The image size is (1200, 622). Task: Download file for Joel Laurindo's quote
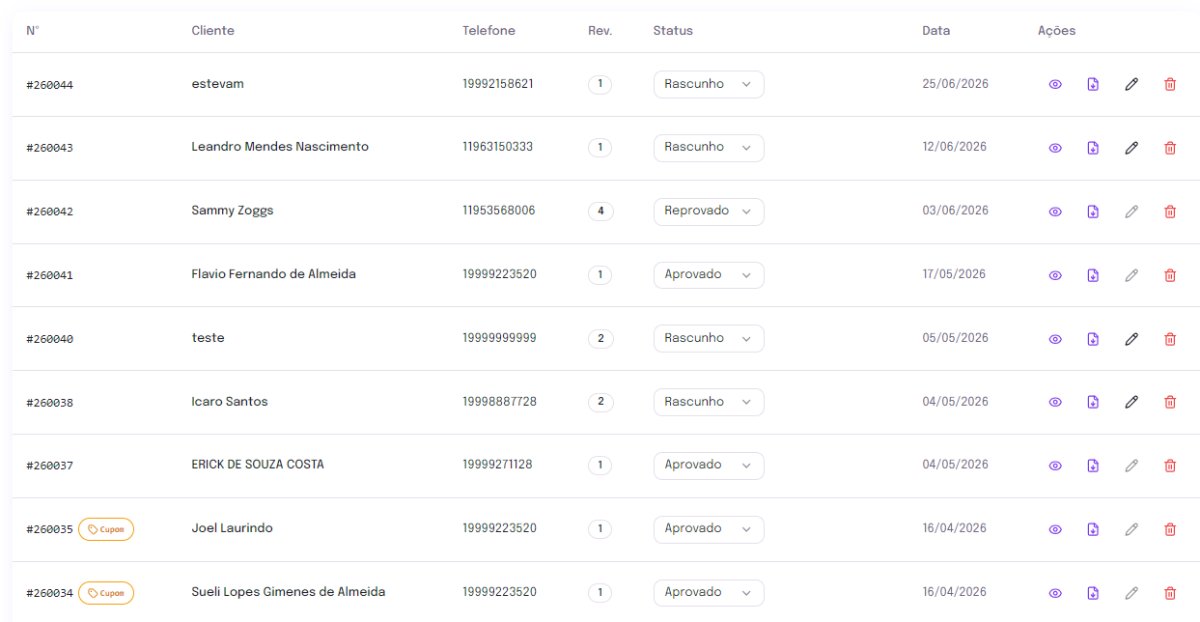coord(1093,529)
